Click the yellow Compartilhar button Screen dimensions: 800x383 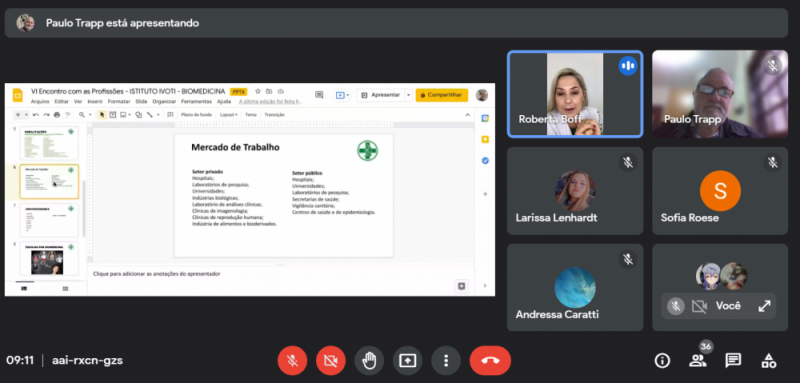pyautogui.click(x=442, y=95)
